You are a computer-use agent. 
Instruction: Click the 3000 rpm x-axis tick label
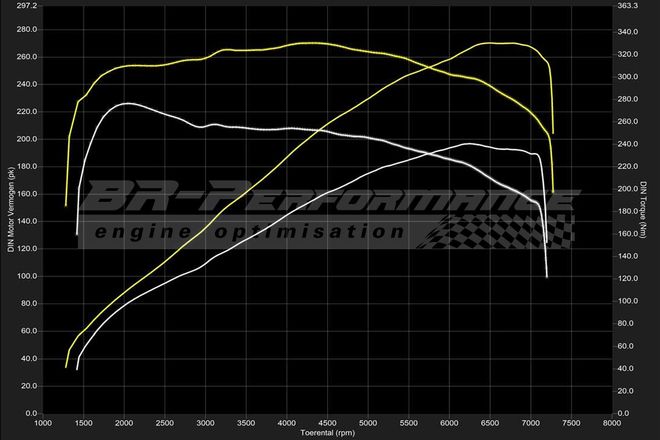click(206, 423)
